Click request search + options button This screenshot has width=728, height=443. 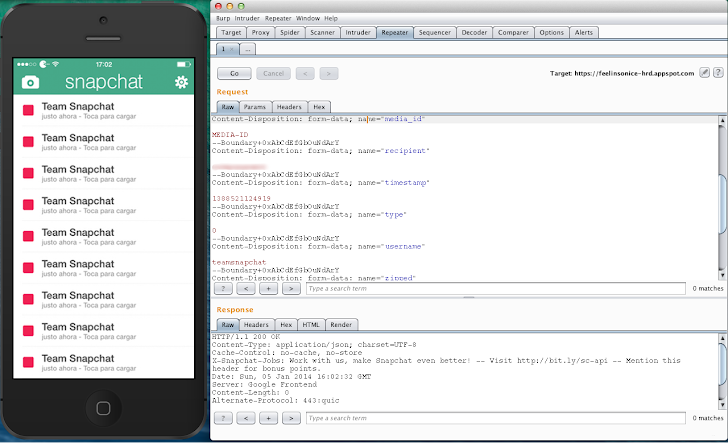tap(268, 288)
